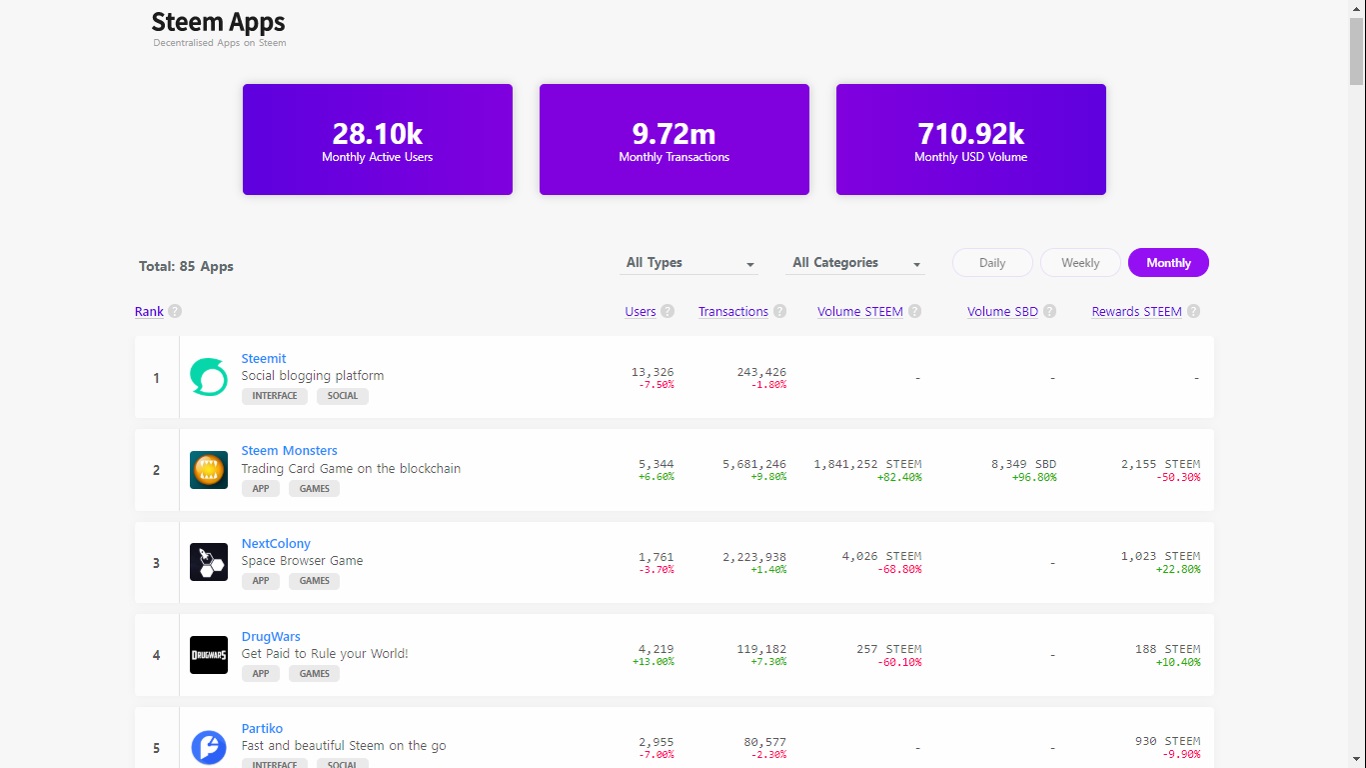Select the Monthly view tab
The height and width of the screenshot is (768, 1366).
click(1168, 263)
